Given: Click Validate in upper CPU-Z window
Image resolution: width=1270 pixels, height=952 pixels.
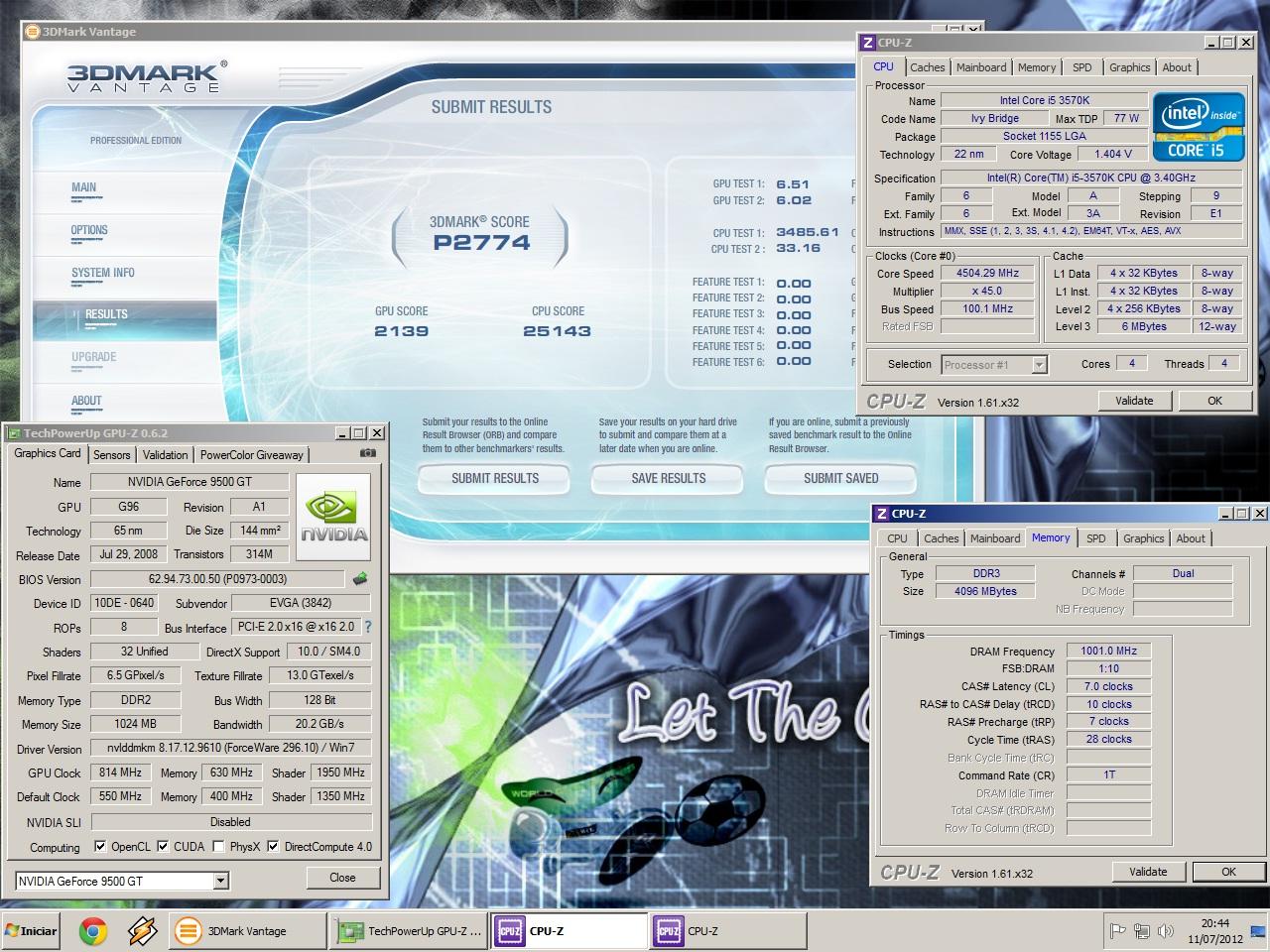Looking at the screenshot, I should pos(1134,401).
